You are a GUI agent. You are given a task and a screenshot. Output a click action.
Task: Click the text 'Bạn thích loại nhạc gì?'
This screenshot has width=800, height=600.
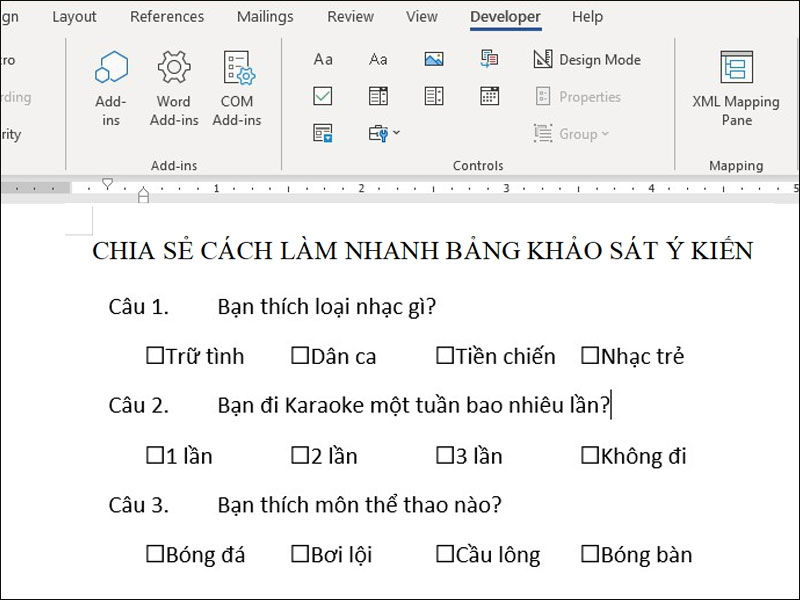tap(327, 307)
